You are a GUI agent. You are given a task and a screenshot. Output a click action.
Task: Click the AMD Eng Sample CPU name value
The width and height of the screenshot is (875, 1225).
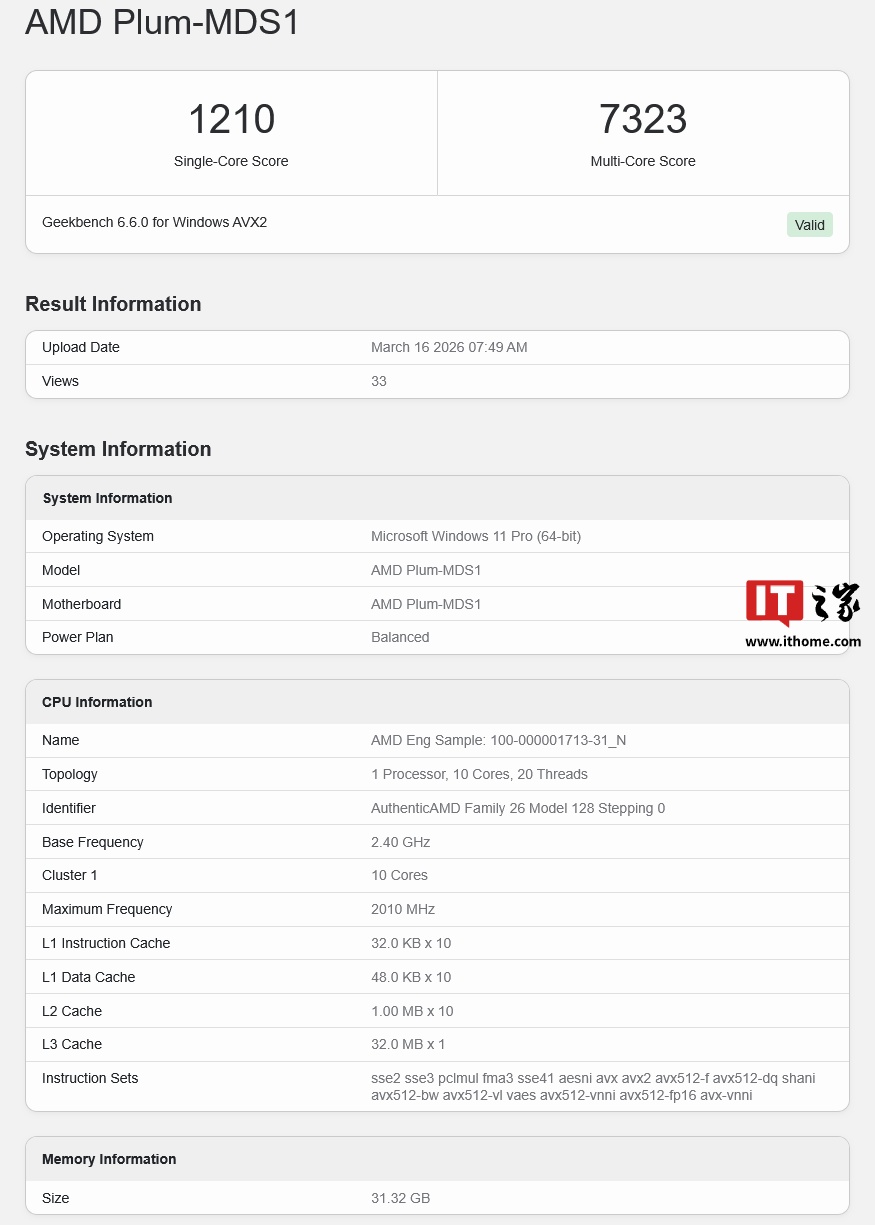pos(498,740)
